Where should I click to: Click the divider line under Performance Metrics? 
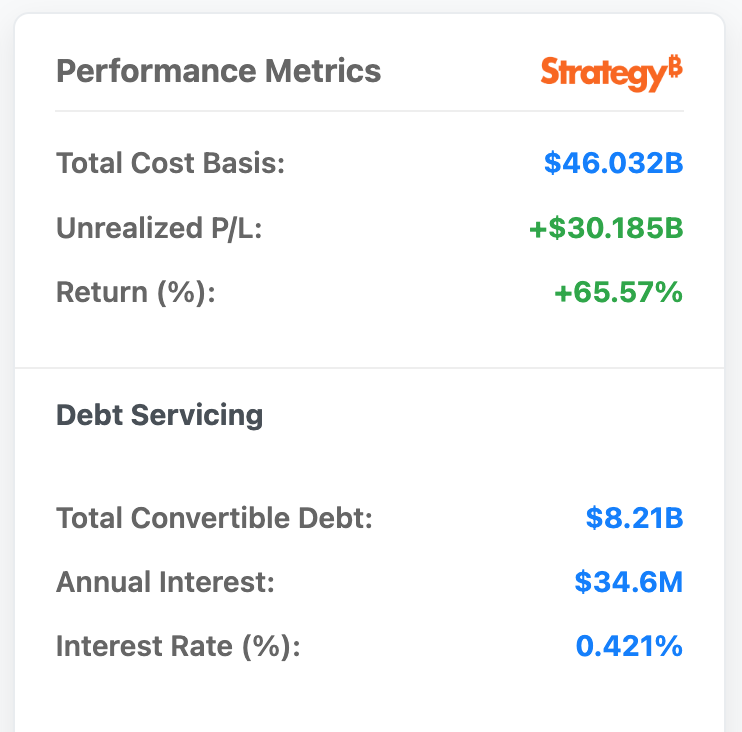(370, 111)
